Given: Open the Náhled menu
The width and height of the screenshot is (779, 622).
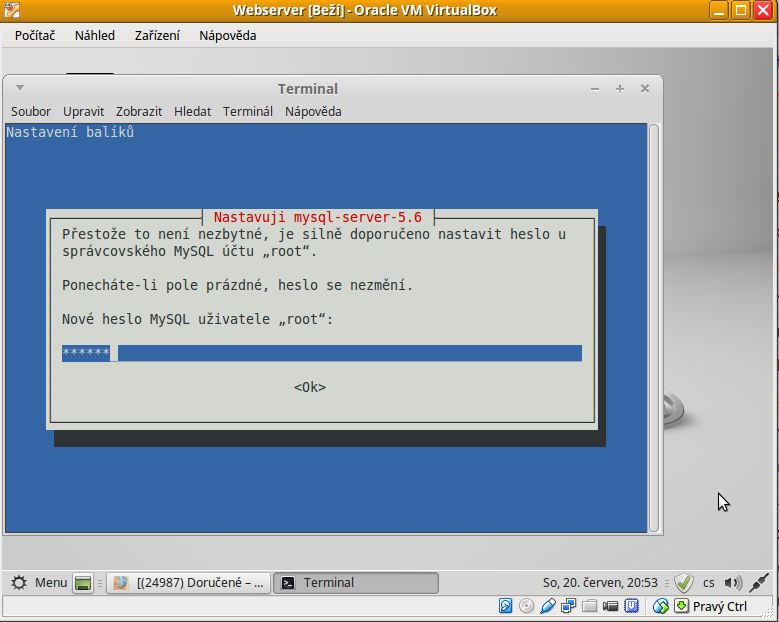Looking at the screenshot, I should pos(95,36).
